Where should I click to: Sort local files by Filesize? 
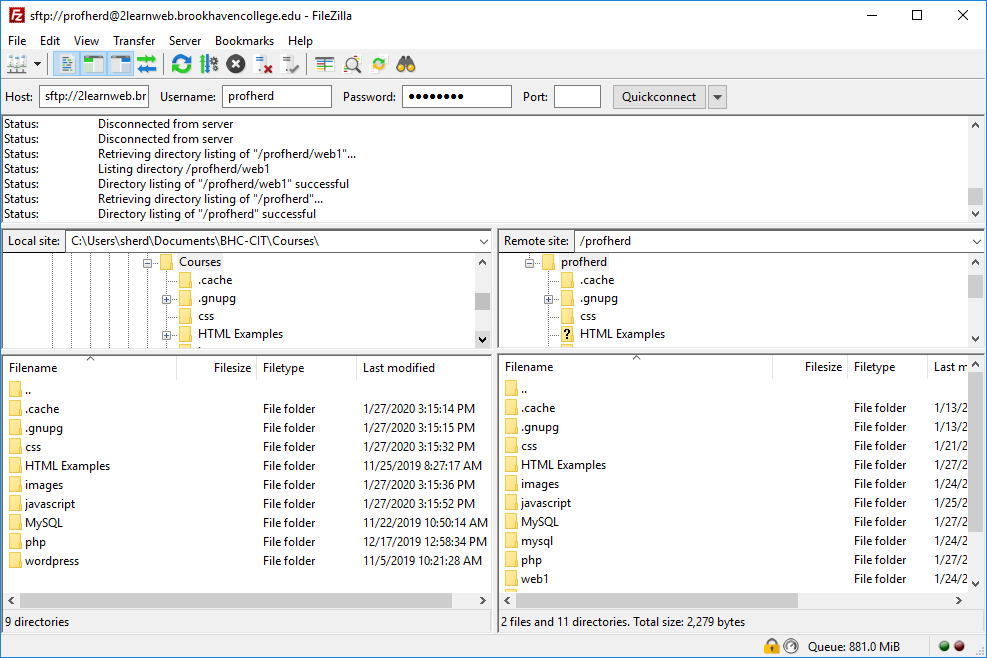(x=217, y=368)
